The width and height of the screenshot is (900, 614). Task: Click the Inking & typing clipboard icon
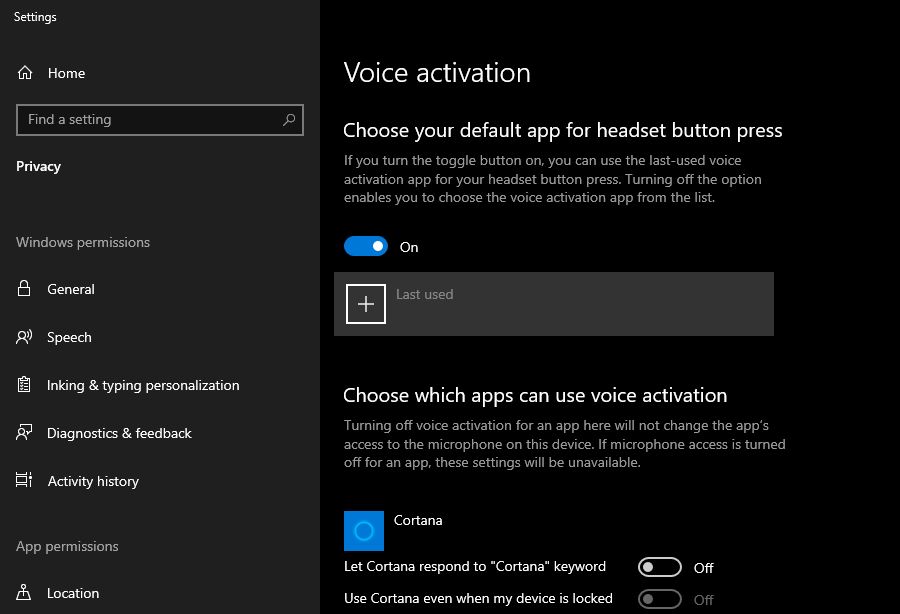[24, 384]
